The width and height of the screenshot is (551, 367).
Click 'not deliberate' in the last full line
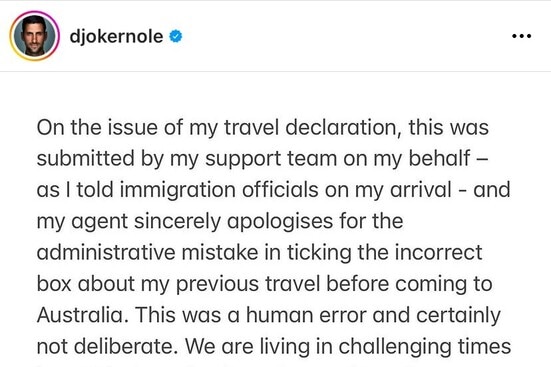point(105,346)
